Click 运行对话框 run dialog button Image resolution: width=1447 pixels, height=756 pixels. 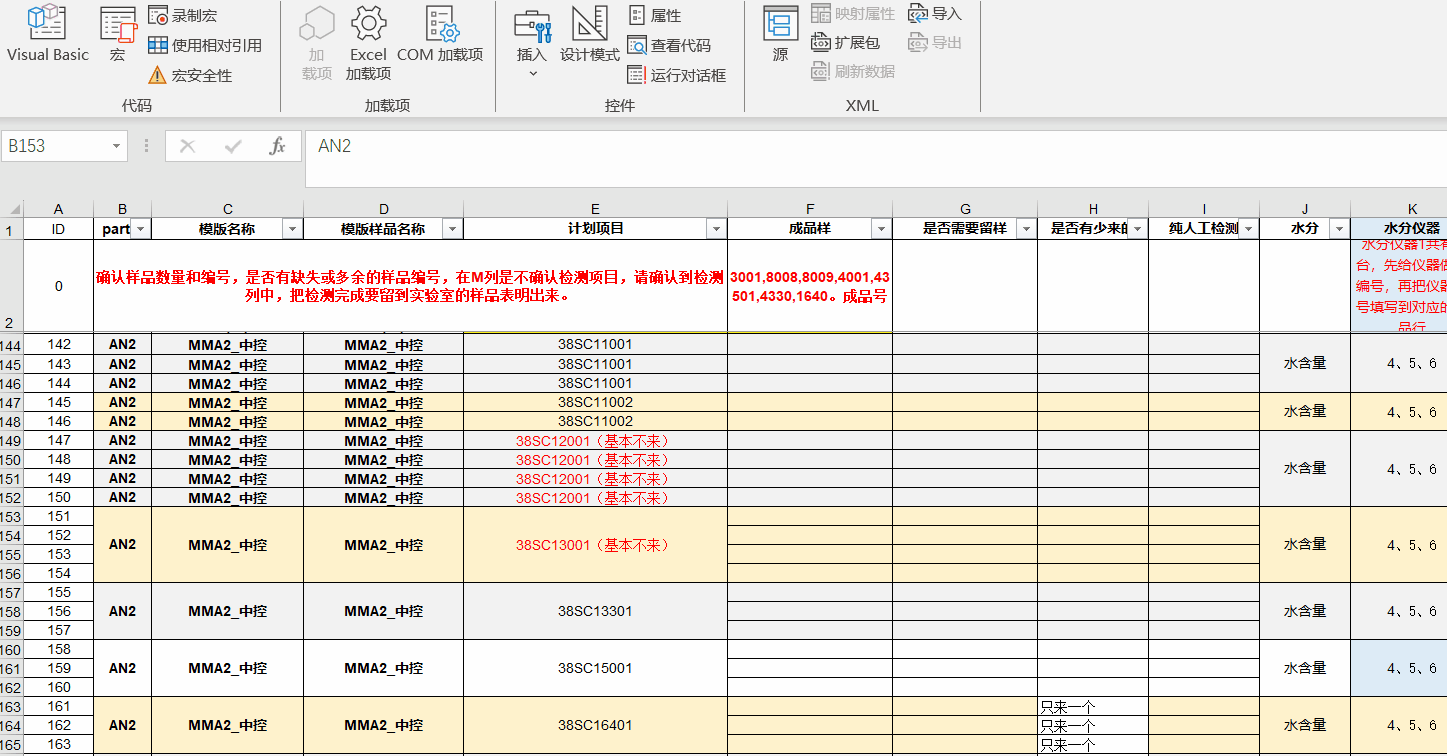pyautogui.click(x=676, y=76)
